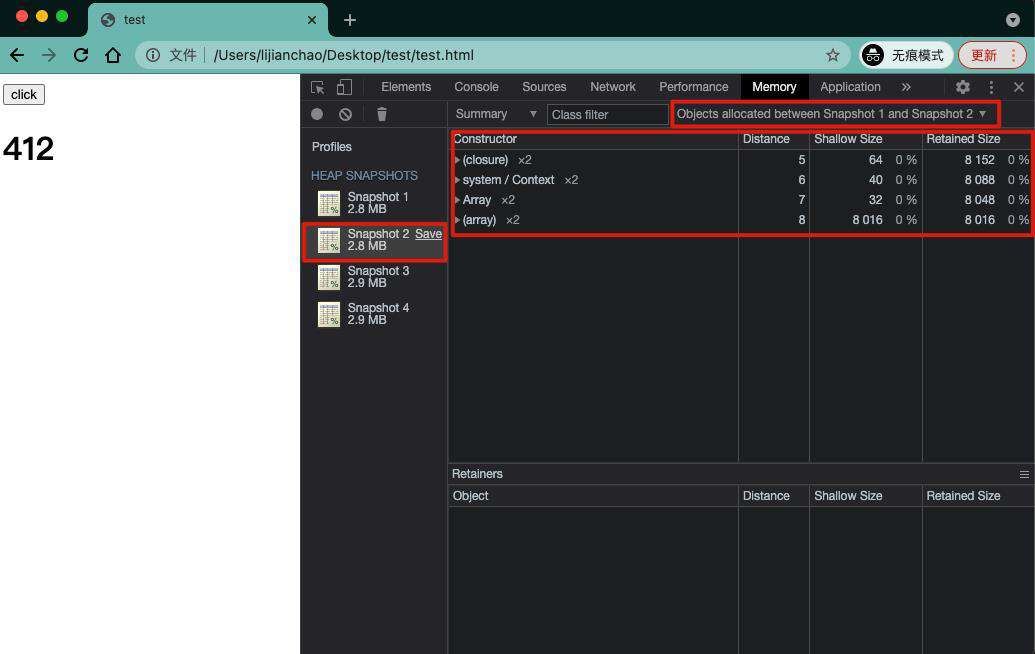Click the browser forward arrow
This screenshot has width=1035, height=654.
coord(49,55)
